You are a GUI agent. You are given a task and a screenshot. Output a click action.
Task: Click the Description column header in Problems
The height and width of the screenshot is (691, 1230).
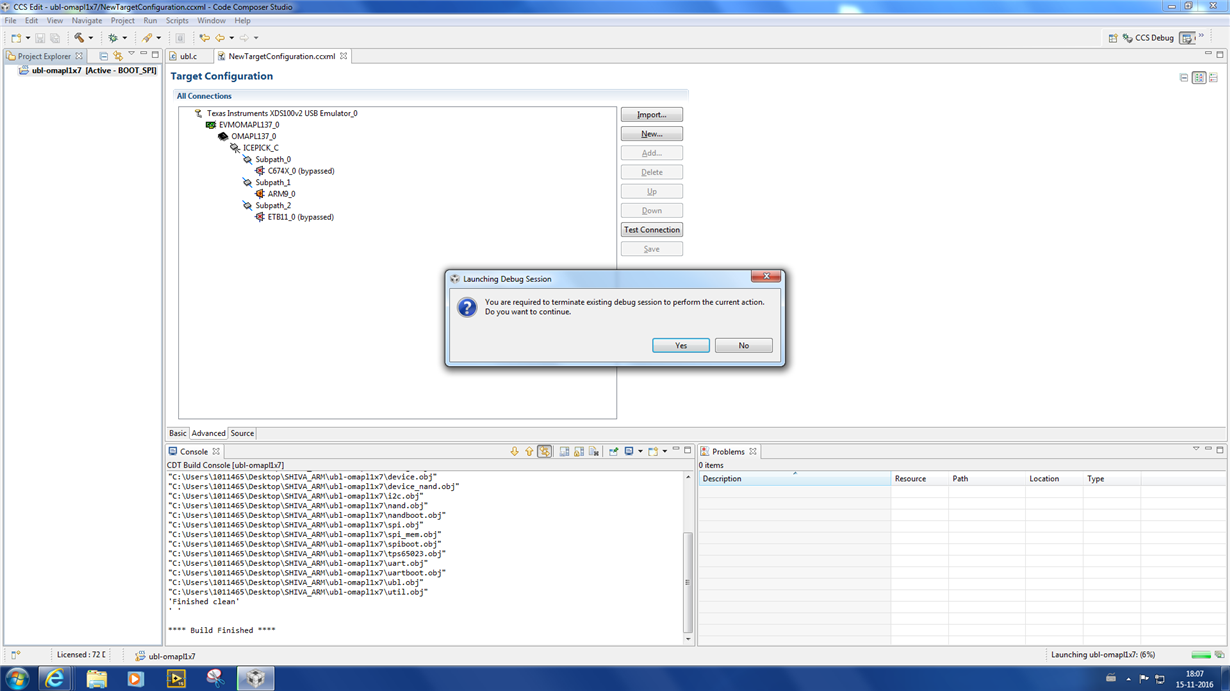(x=794, y=479)
